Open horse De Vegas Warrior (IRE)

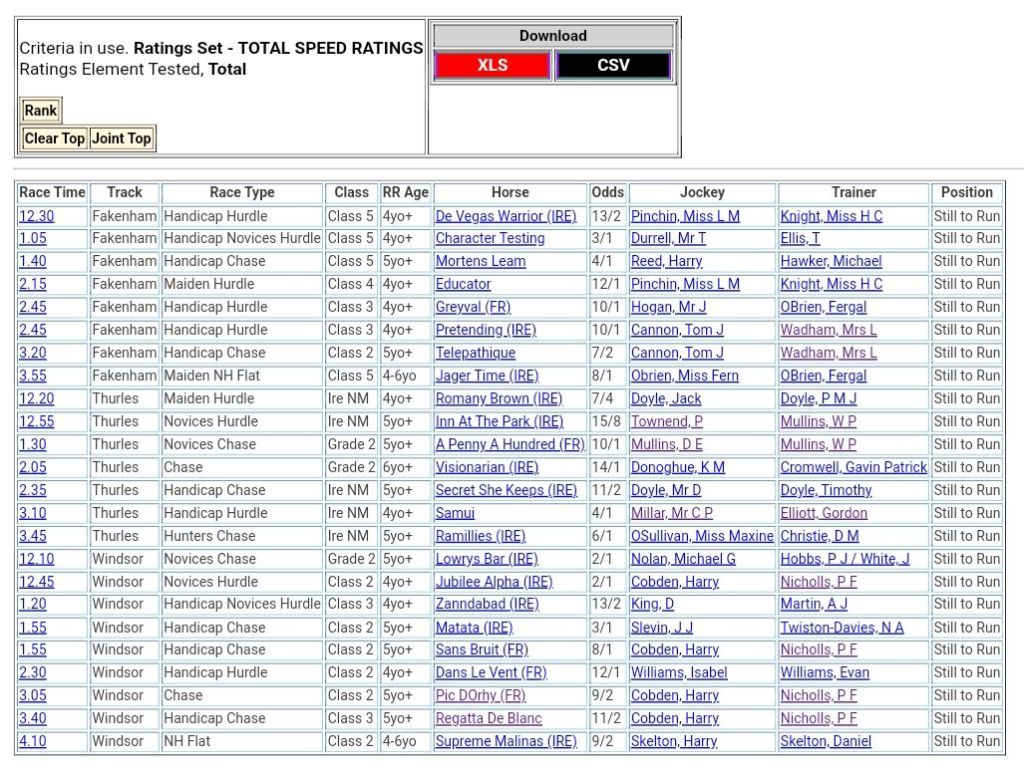(x=506, y=216)
